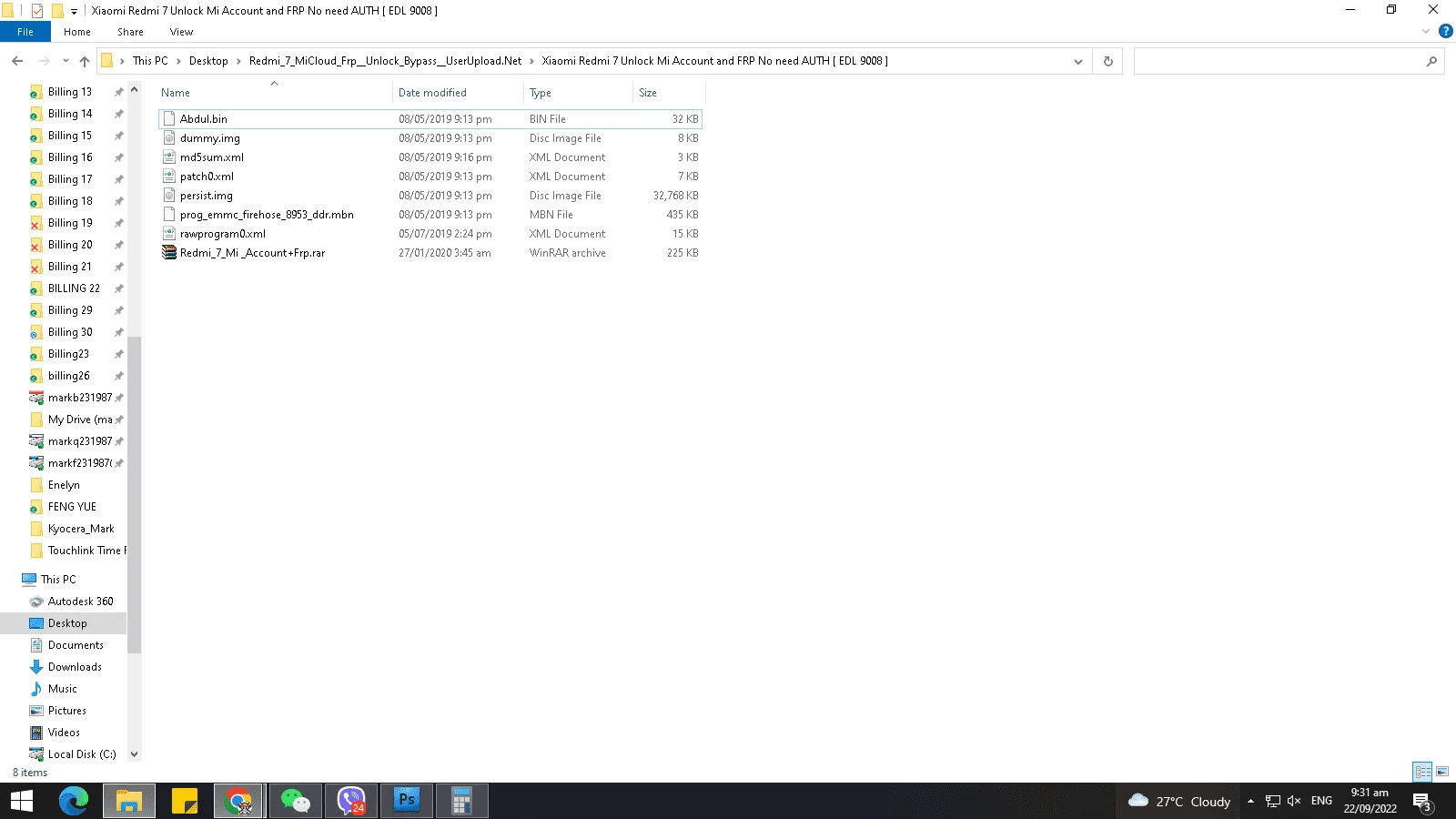The height and width of the screenshot is (819, 1456).
Task: Open the recent locations dropdown arrow
Action: [66, 61]
